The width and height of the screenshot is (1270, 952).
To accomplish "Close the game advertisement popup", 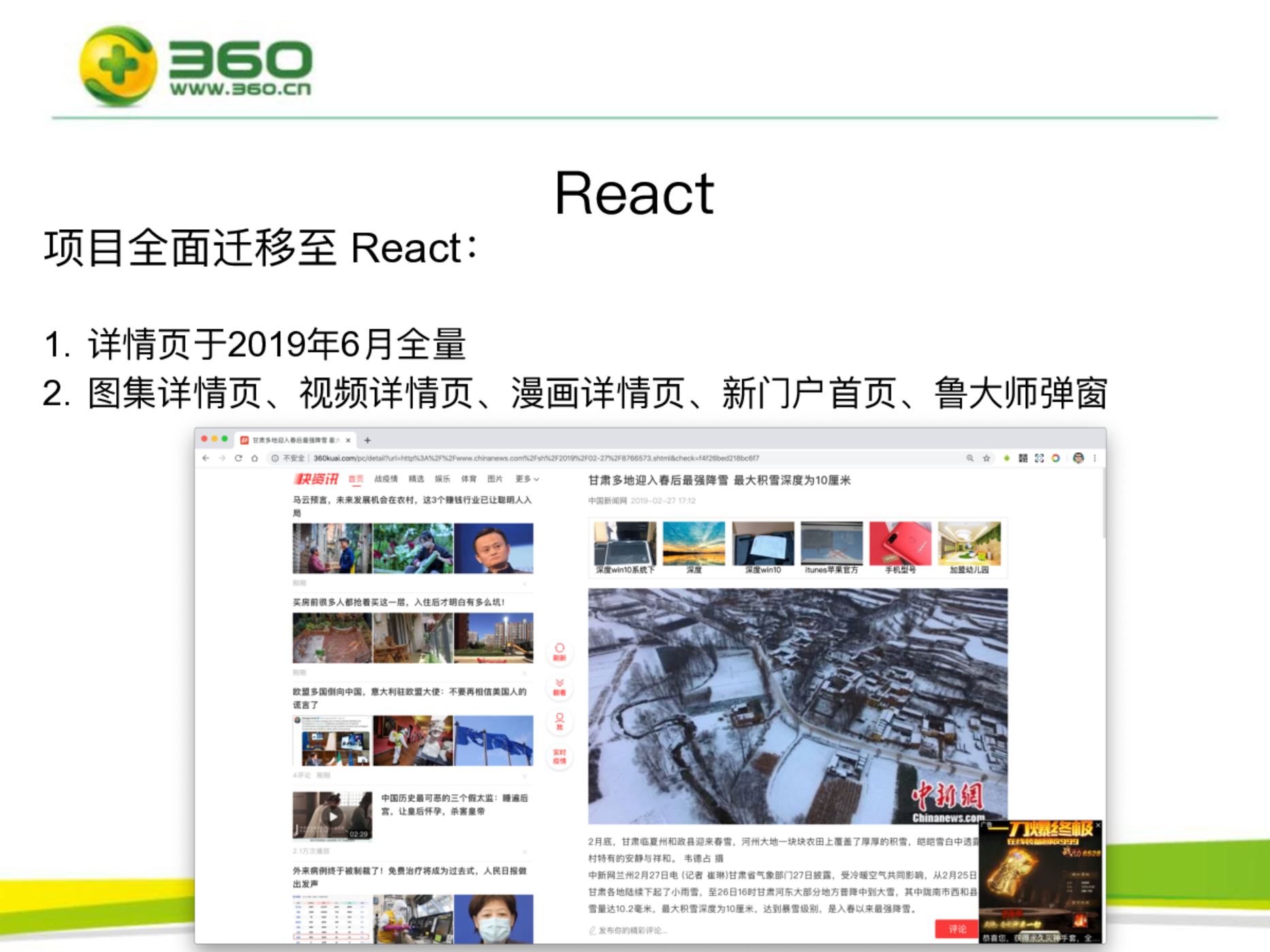I will click(x=1097, y=826).
